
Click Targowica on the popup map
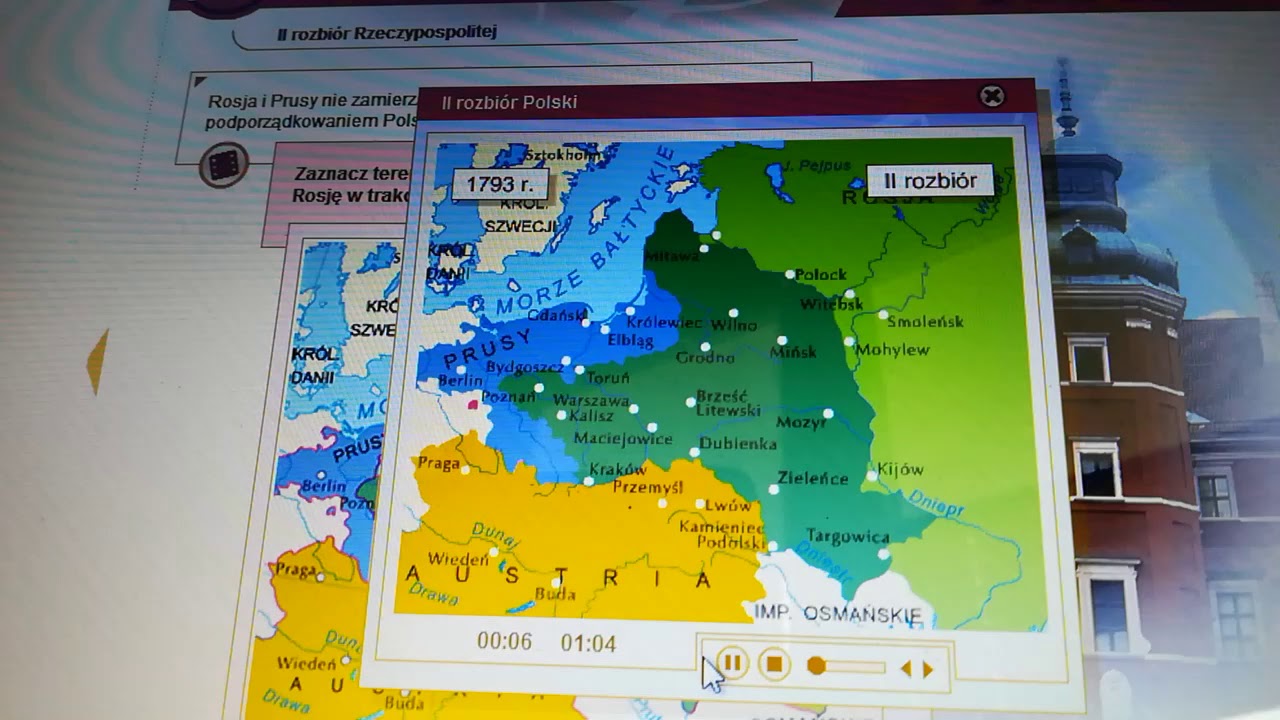(847, 536)
